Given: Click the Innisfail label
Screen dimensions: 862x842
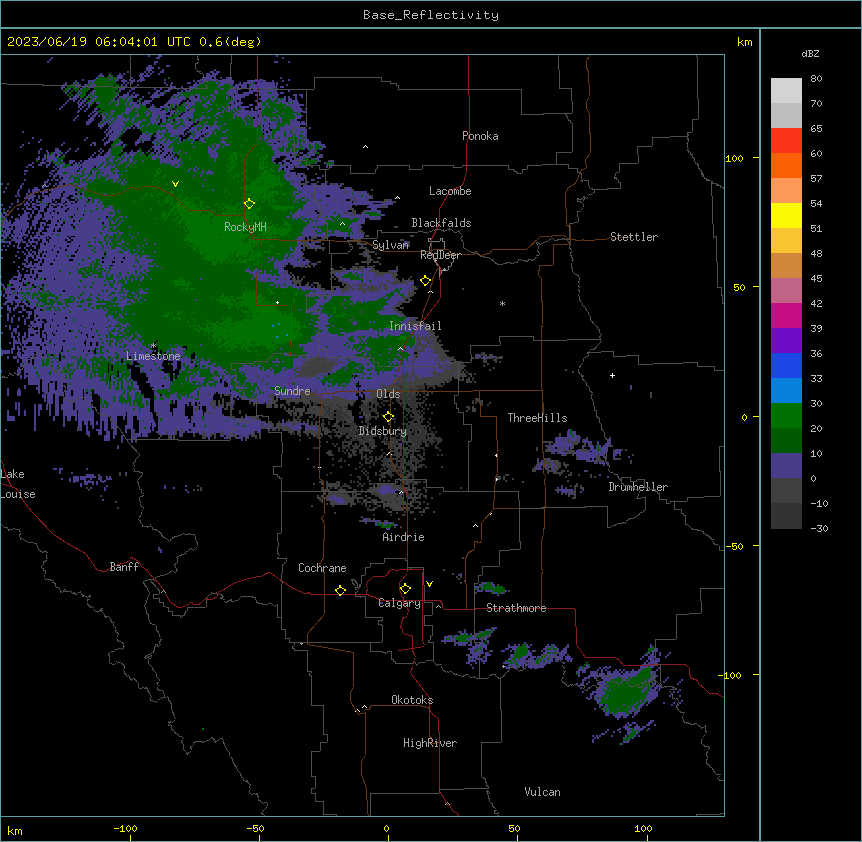Looking at the screenshot, I should 415,326.
